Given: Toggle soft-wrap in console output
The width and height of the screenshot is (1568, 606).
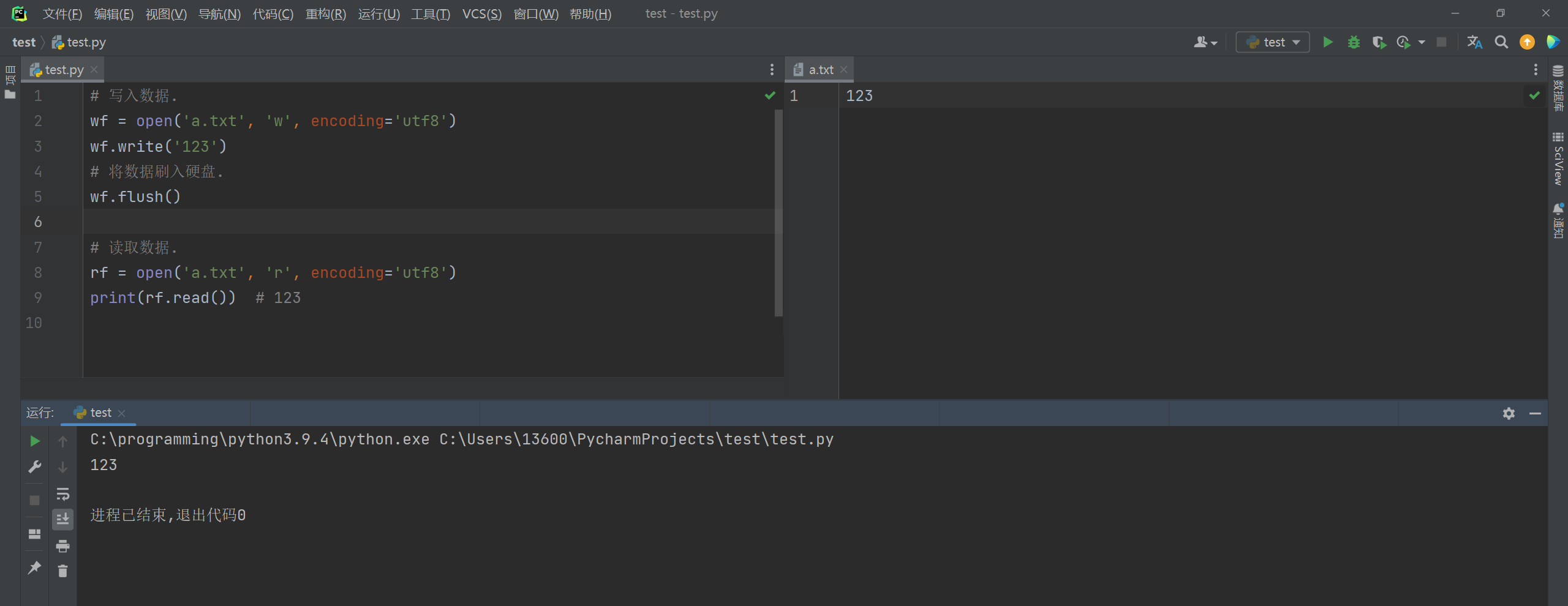Looking at the screenshot, I should click(62, 493).
